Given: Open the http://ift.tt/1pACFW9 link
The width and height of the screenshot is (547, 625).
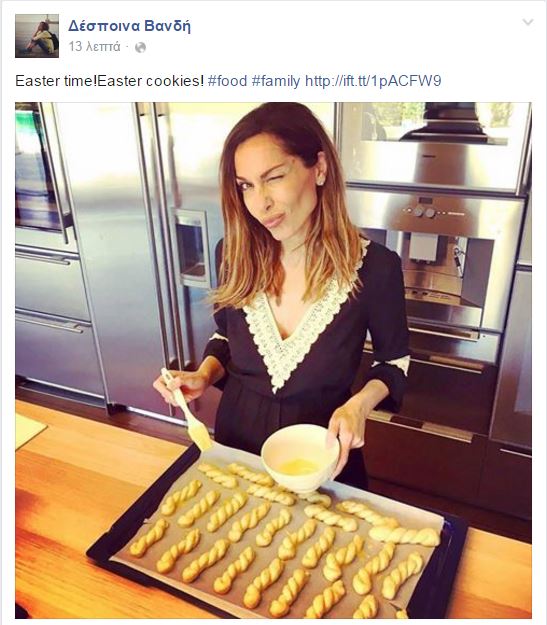Looking at the screenshot, I should click(x=373, y=81).
